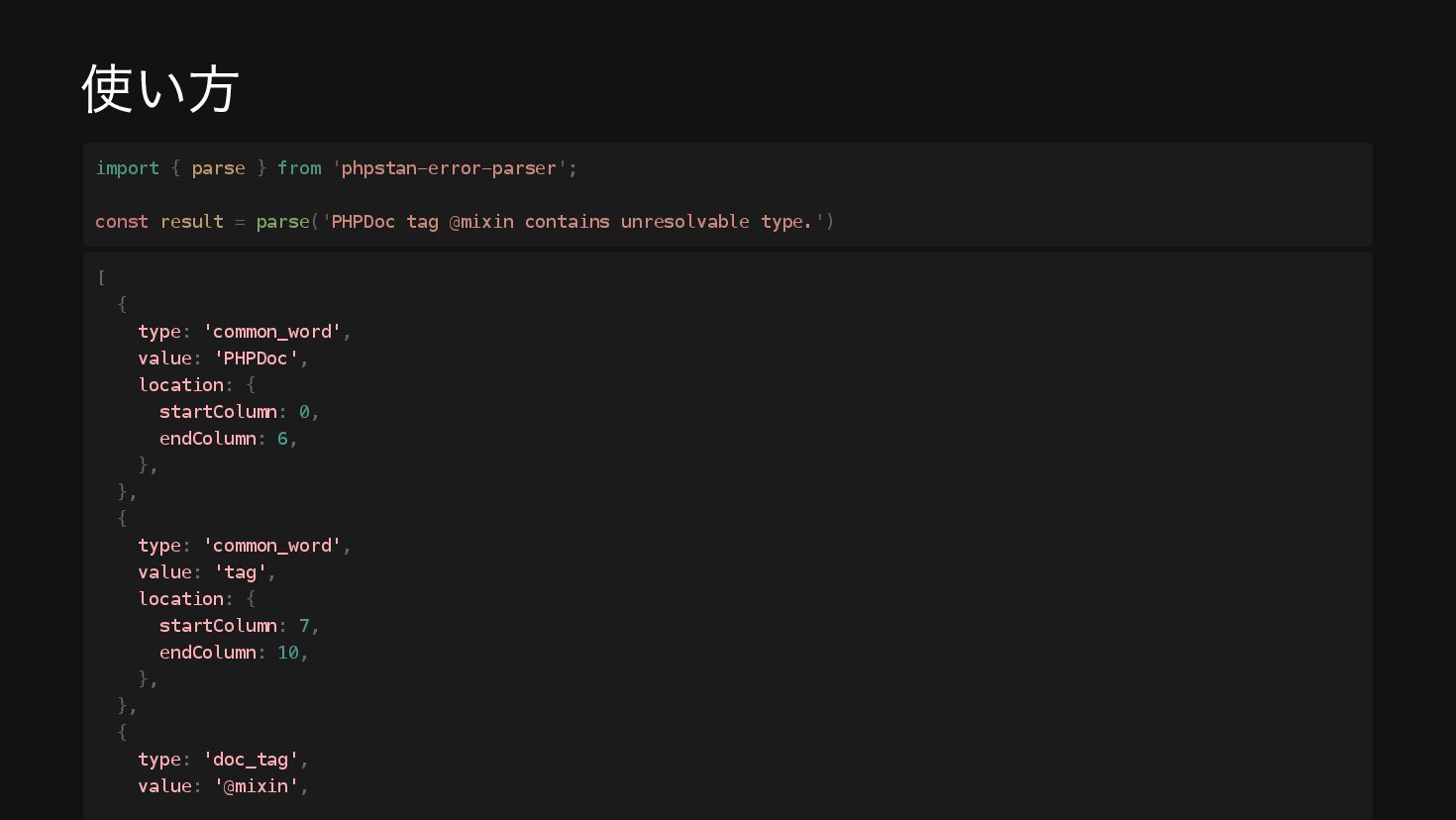Click the endColumn value 10
The image size is (1456, 820).
coord(288,653)
